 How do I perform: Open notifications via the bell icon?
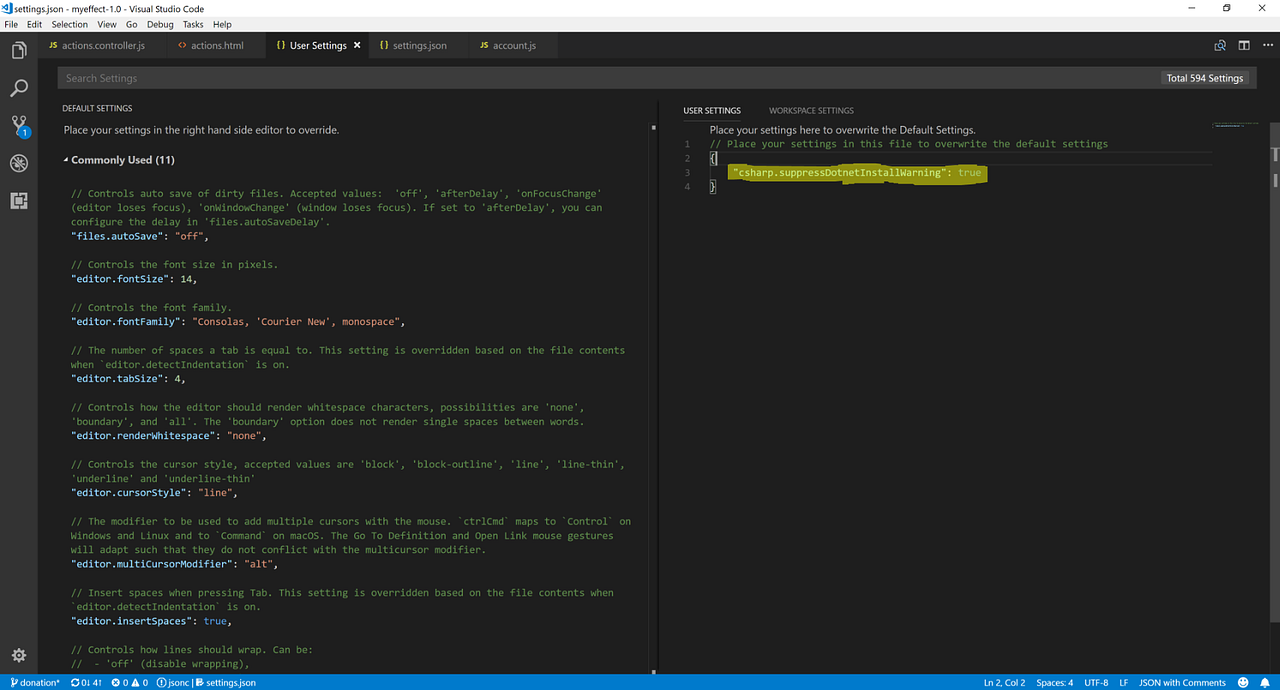(x=1264, y=682)
